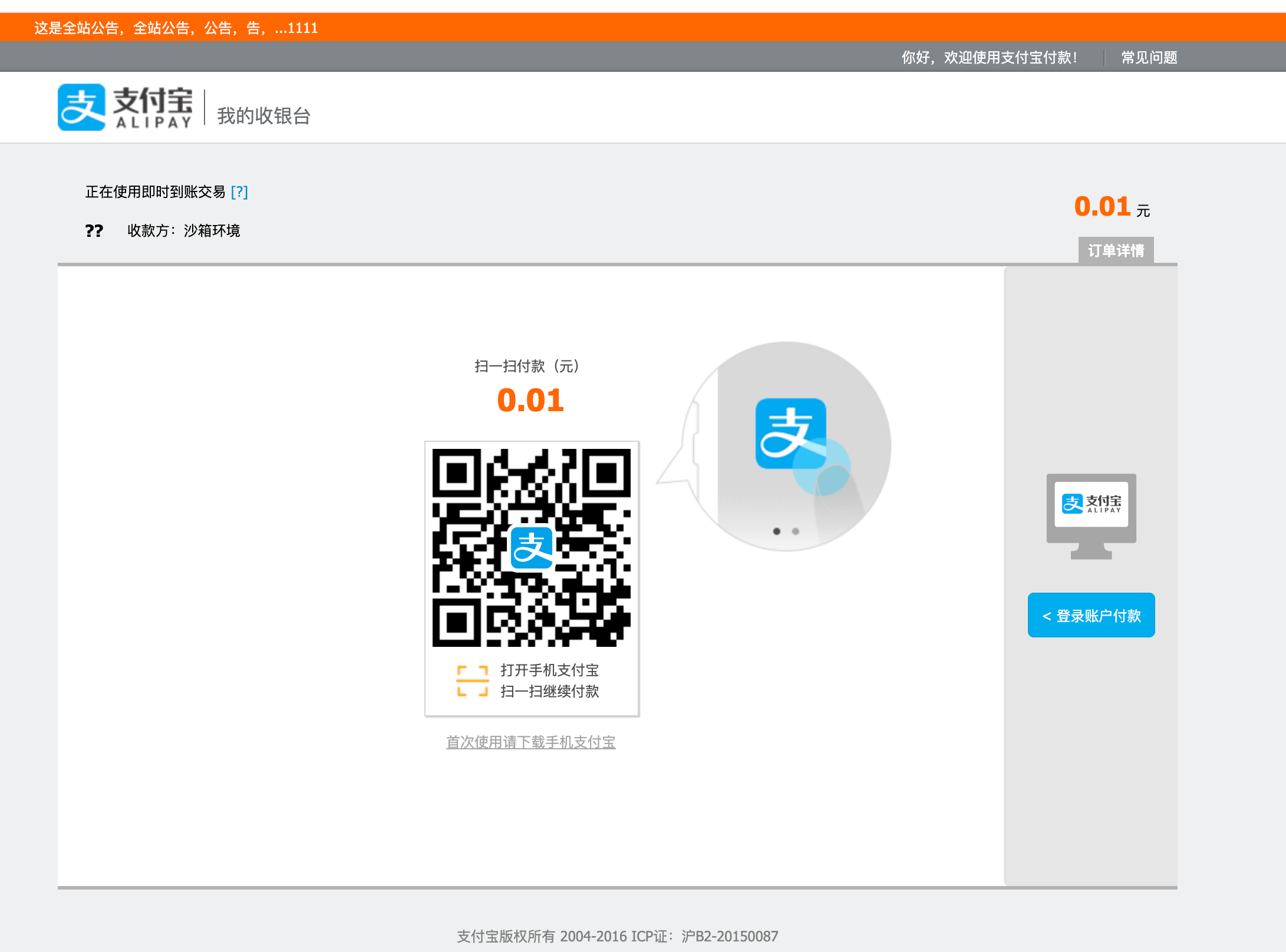Click the 打开手机支付宝 instruction text
The image size is (1286, 952).
pyautogui.click(x=549, y=670)
